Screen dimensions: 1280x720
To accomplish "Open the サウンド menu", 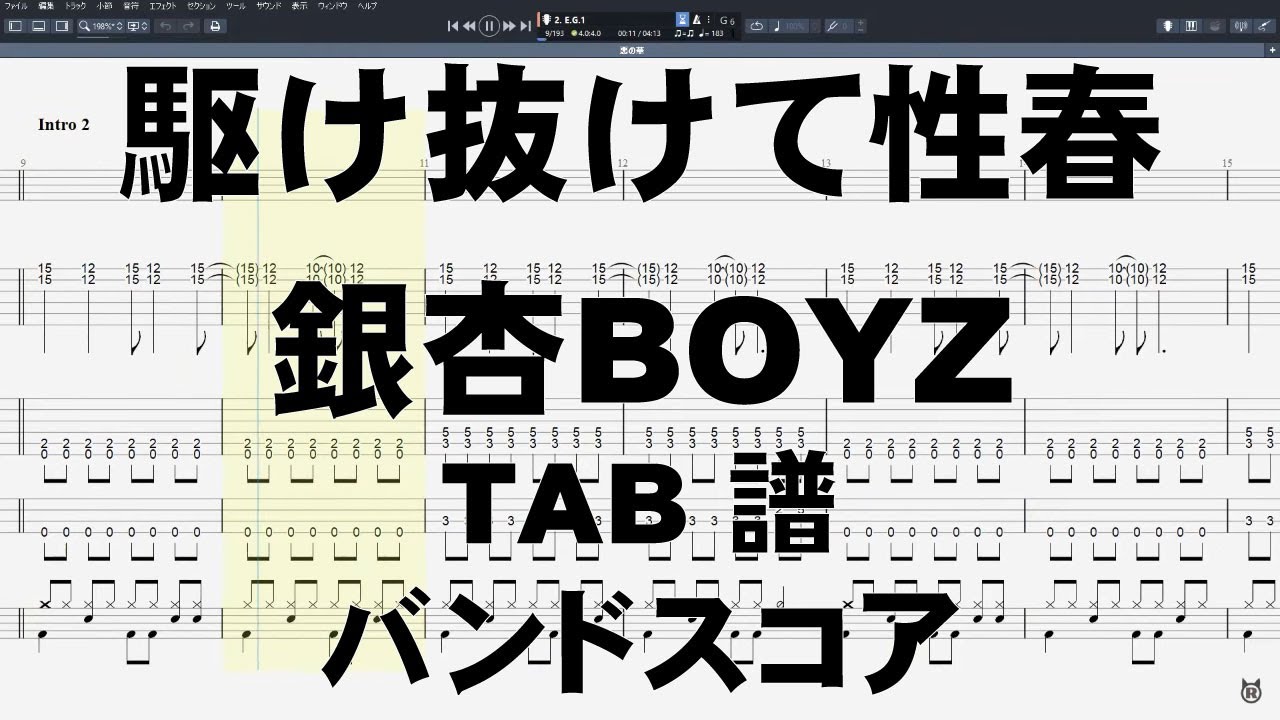I will tap(269, 6).
